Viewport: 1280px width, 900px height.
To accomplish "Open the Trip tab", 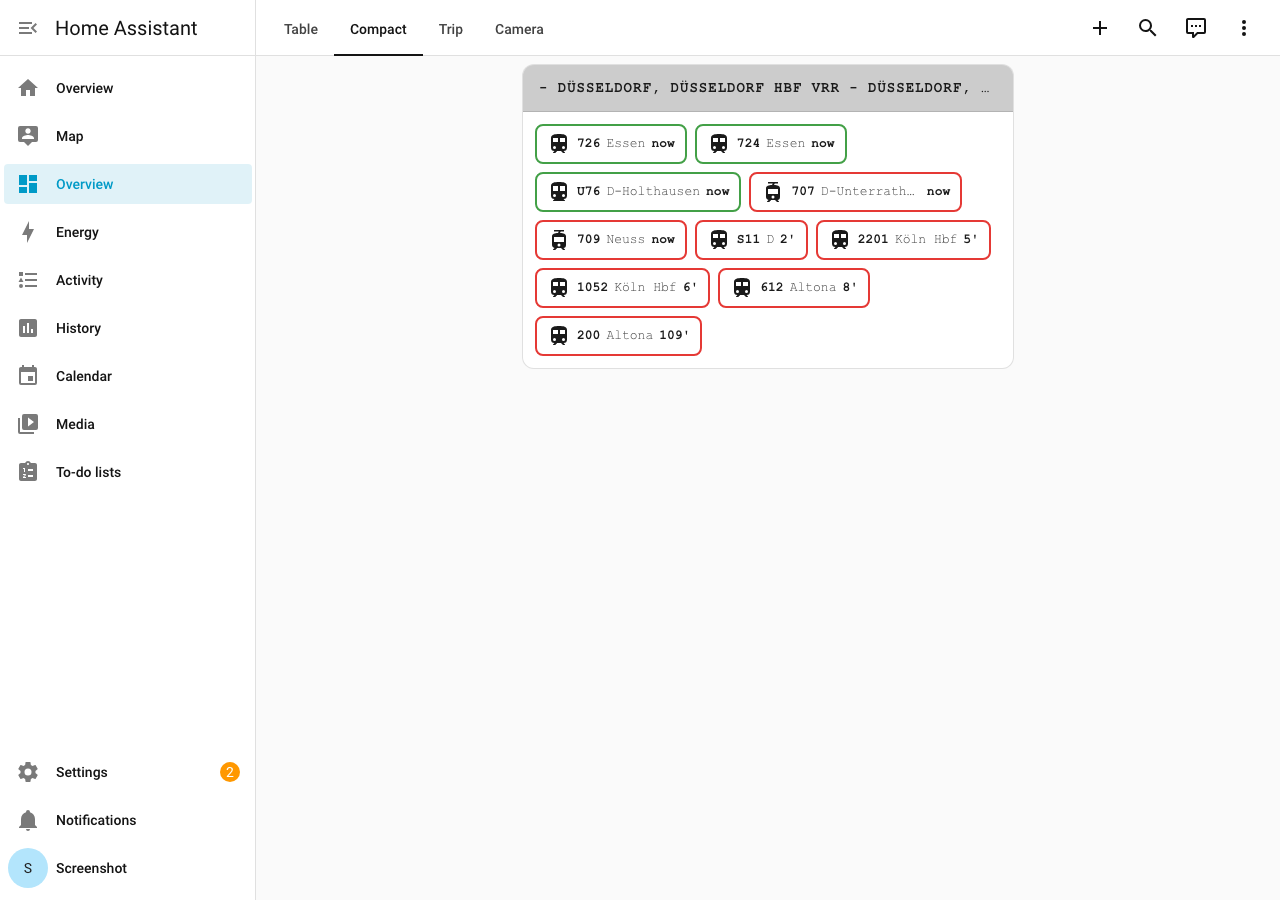I will pos(451,29).
